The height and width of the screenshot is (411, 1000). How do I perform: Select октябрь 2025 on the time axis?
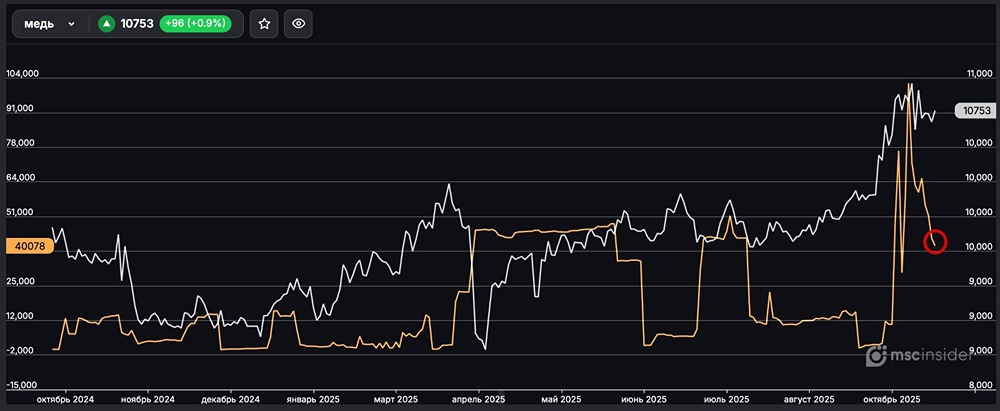pos(890,397)
